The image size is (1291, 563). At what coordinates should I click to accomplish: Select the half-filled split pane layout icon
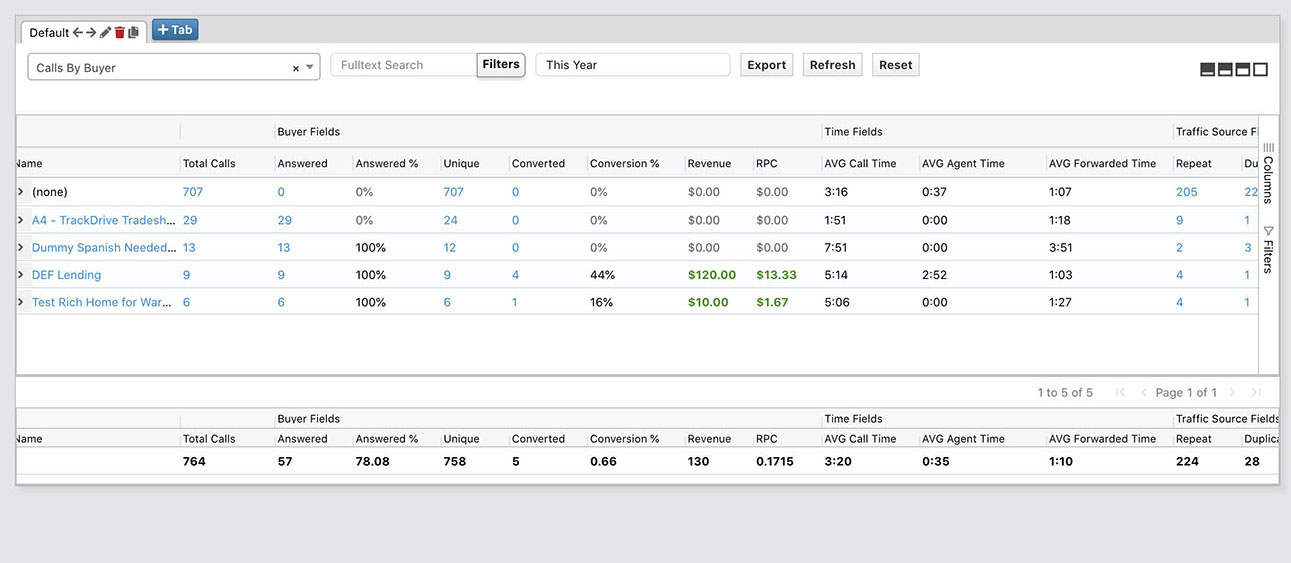click(x=1225, y=69)
